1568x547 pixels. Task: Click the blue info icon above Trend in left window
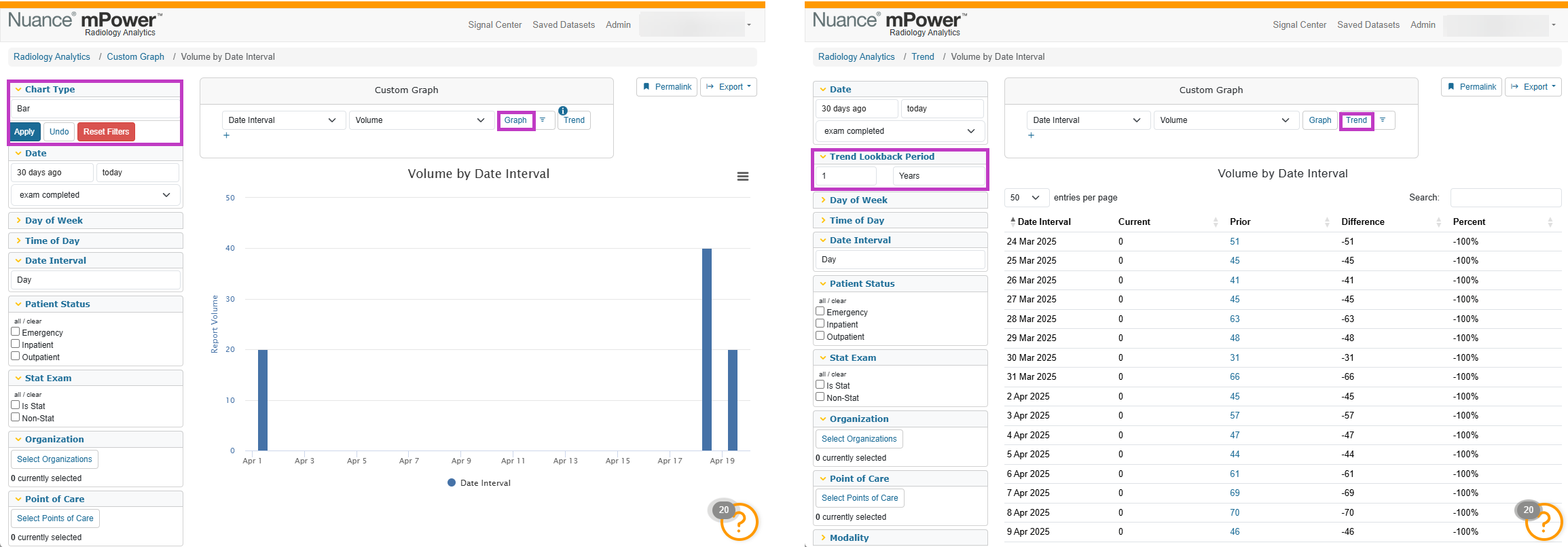(563, 111)
